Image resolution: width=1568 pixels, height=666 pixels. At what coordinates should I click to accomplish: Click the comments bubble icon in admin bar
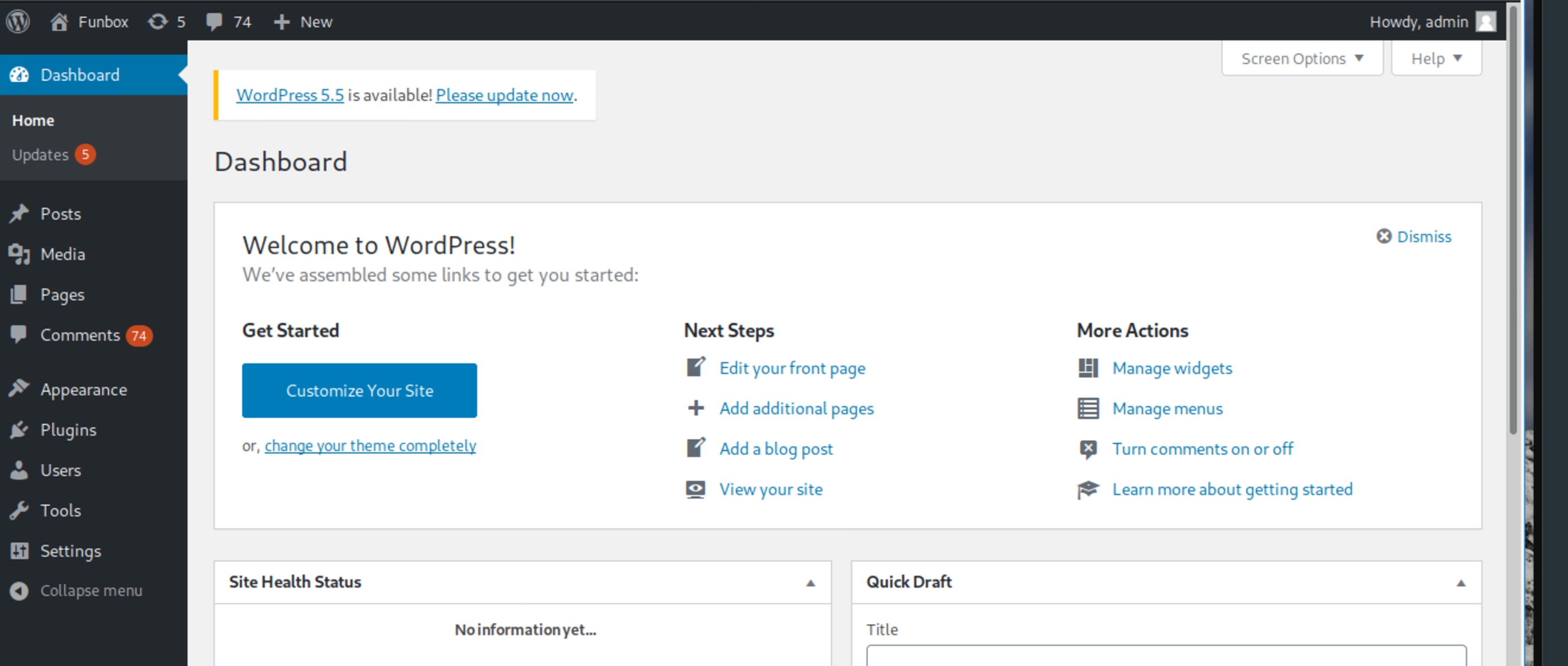[214, 21]
